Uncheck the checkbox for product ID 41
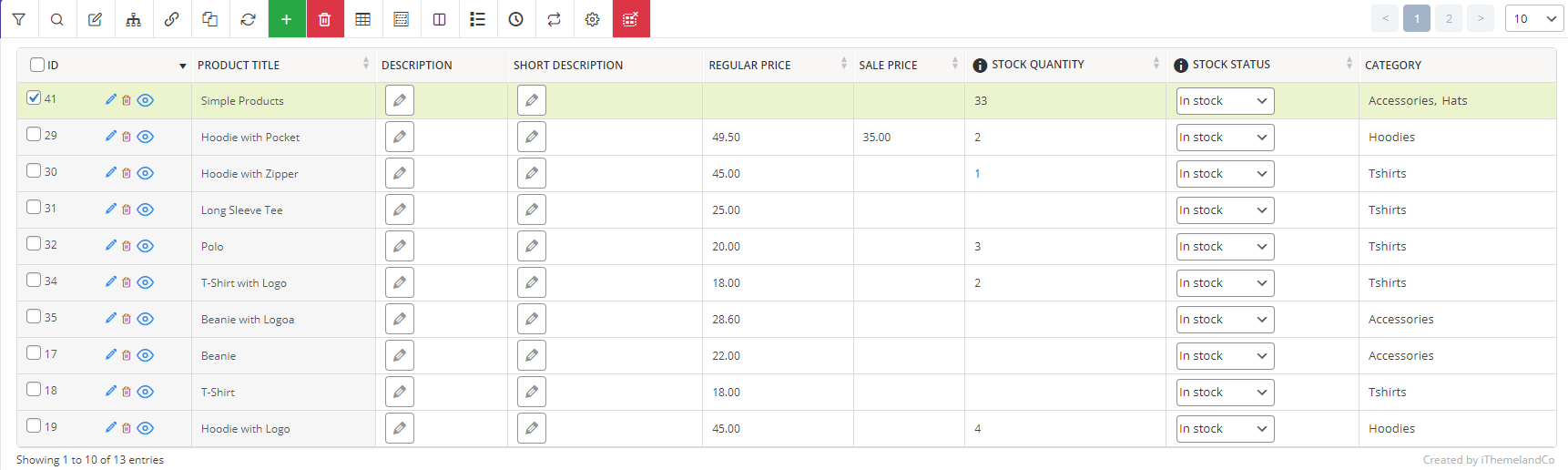 [x=34, y=97]
